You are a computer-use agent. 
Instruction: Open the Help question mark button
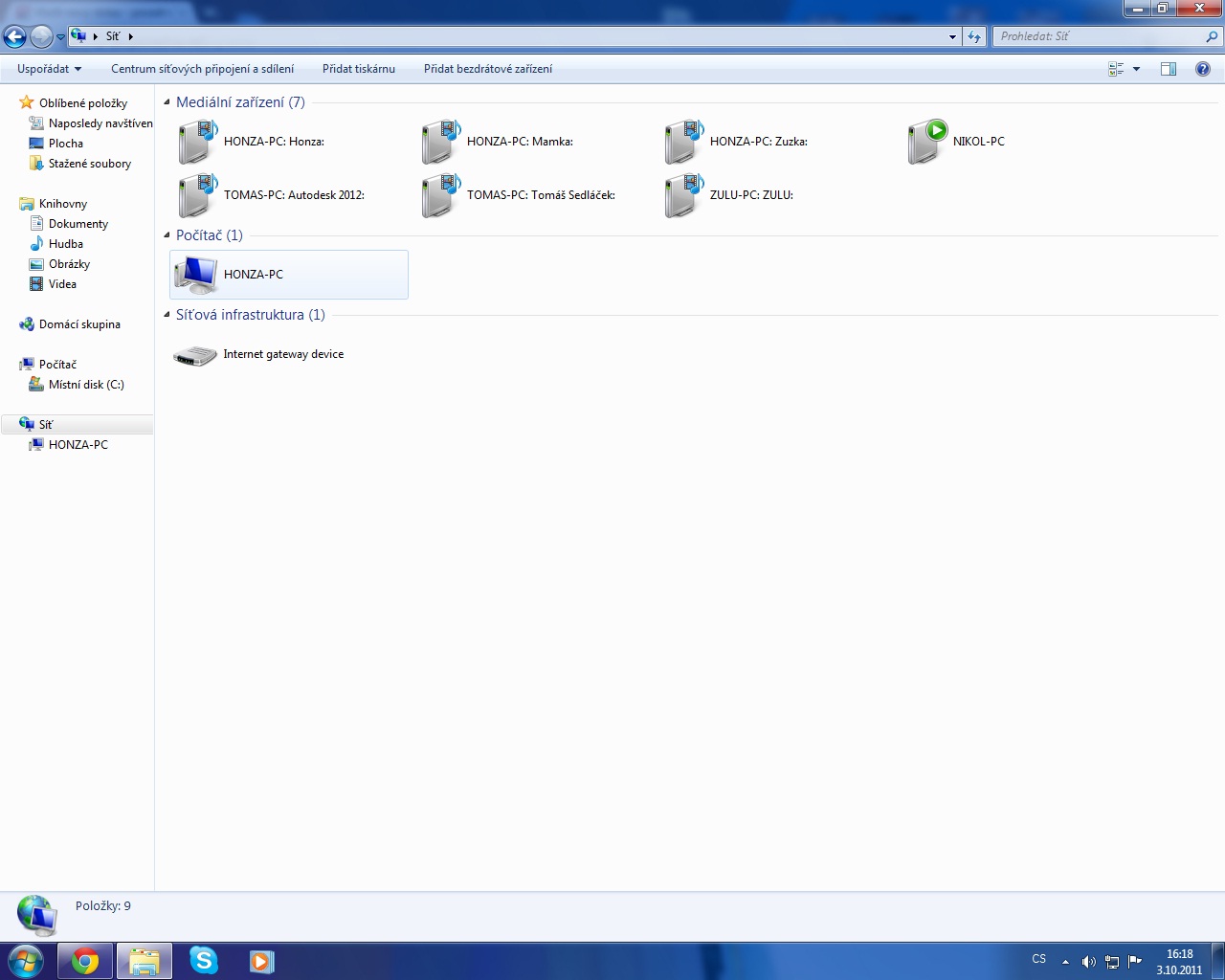1203,69
